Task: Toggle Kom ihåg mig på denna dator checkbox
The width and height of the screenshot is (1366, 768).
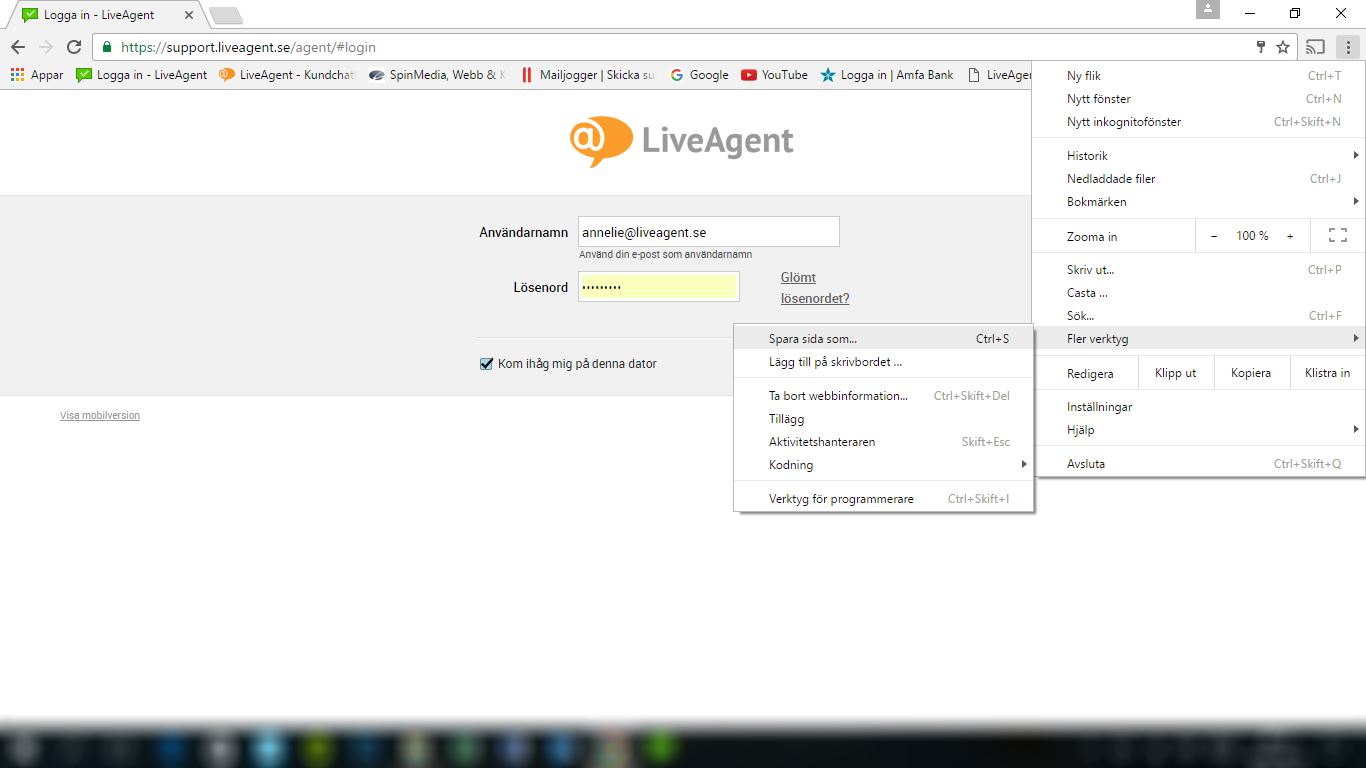Action: pos(487,364)
